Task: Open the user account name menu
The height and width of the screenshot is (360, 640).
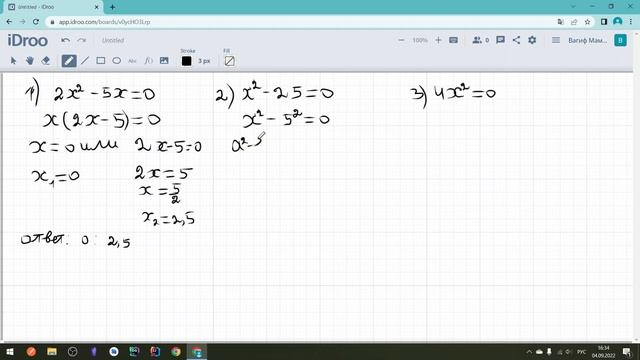Action: (587, 40)
